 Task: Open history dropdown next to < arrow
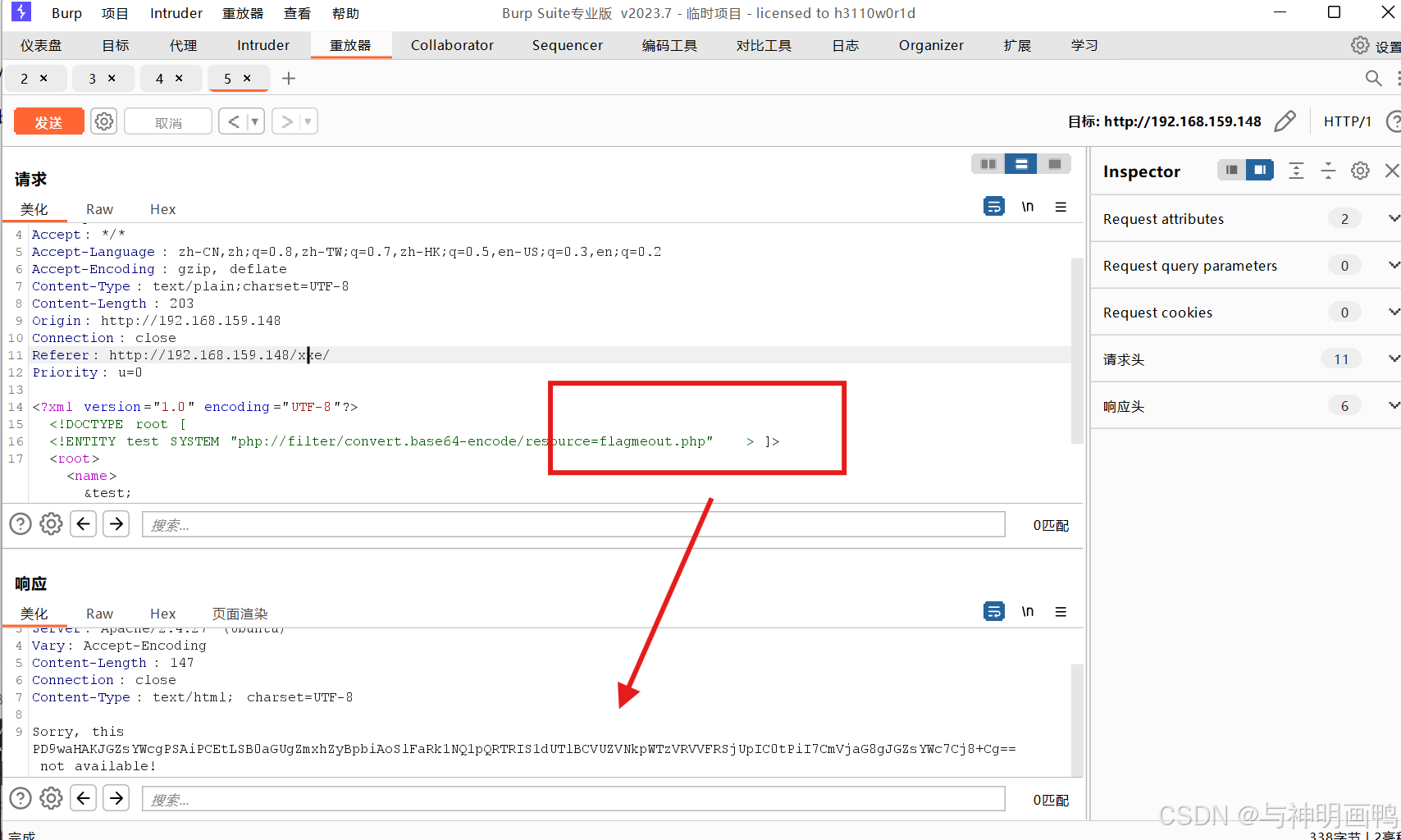point(255,121)
